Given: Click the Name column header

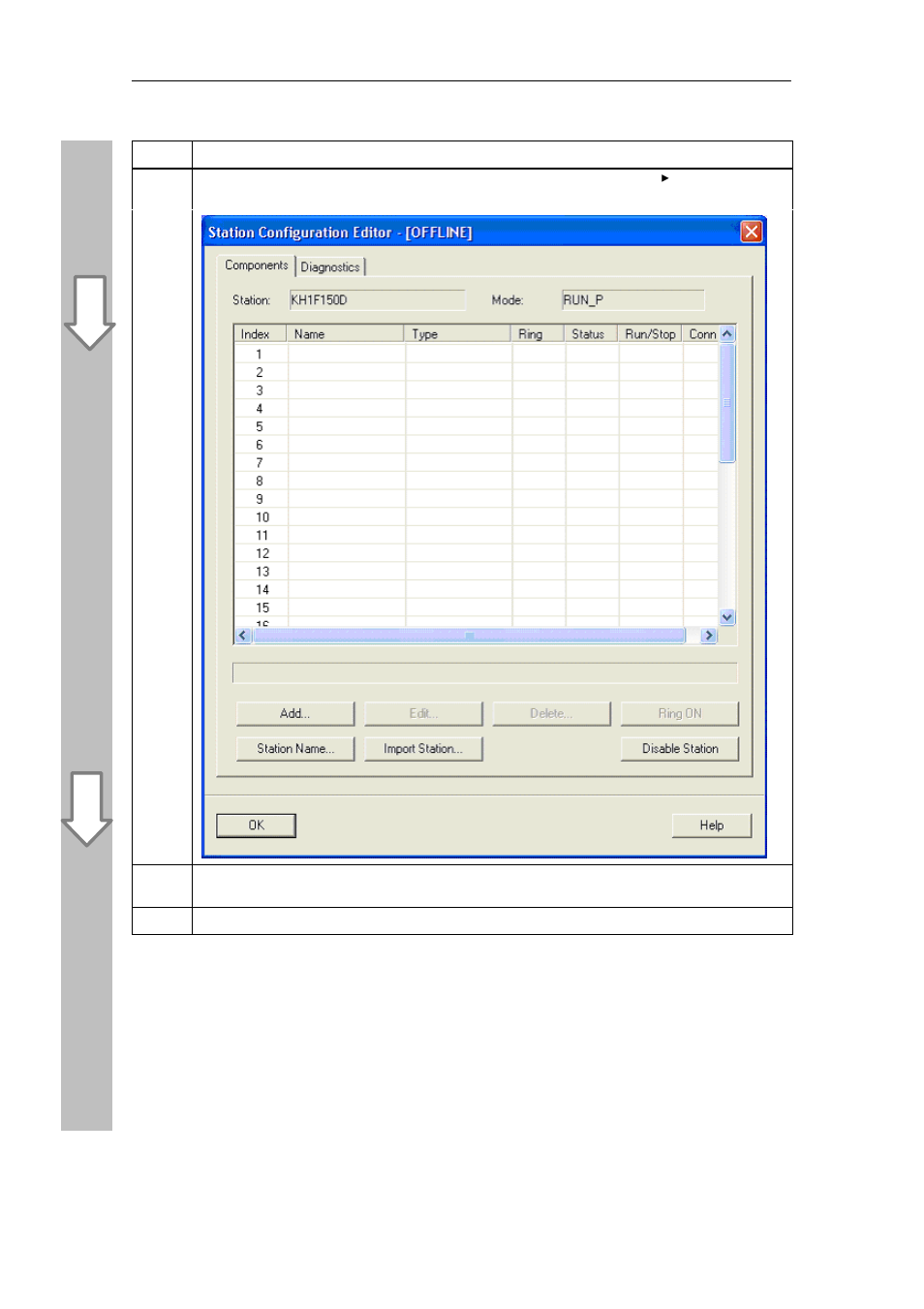Looking at the screenshot, I should pos(346,334).
